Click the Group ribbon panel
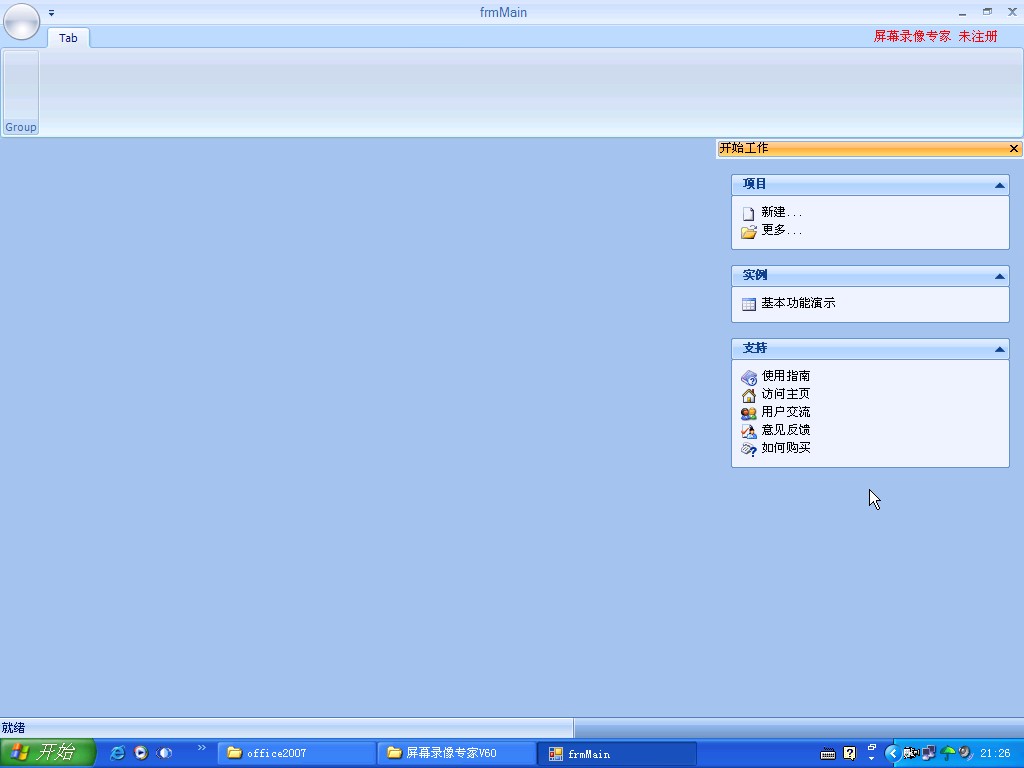Image resolution: width=1024 pixels, height=768 pixels. pos(21,92)
